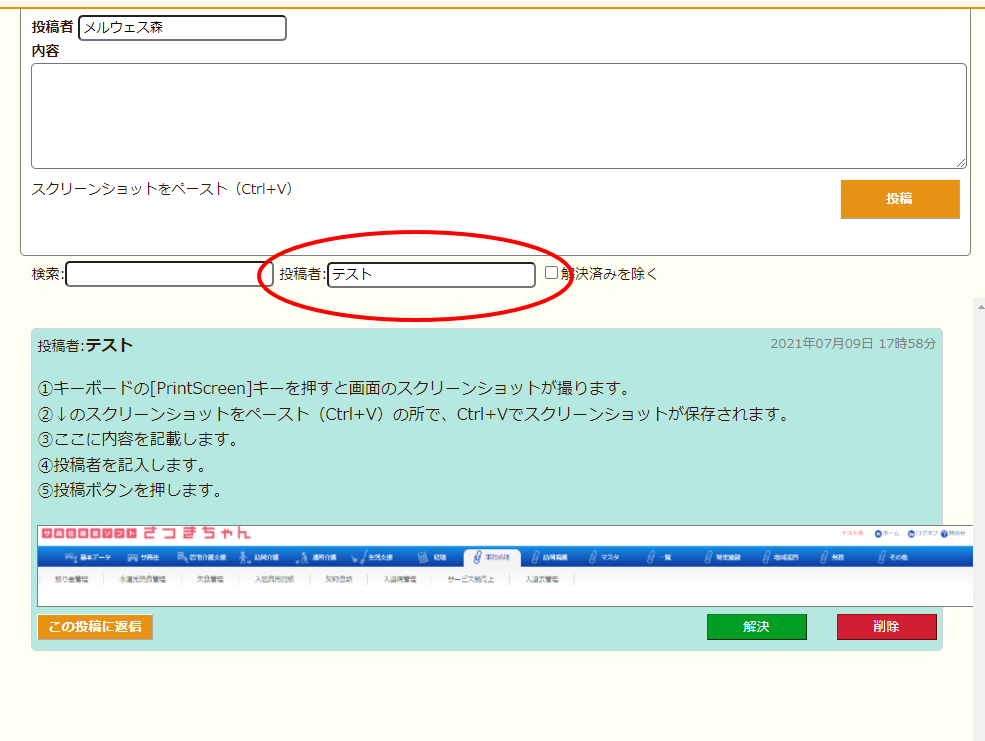Delete the post using red 削除 button
The width and height of the screenshot is (985, 741).
(886, 627)
